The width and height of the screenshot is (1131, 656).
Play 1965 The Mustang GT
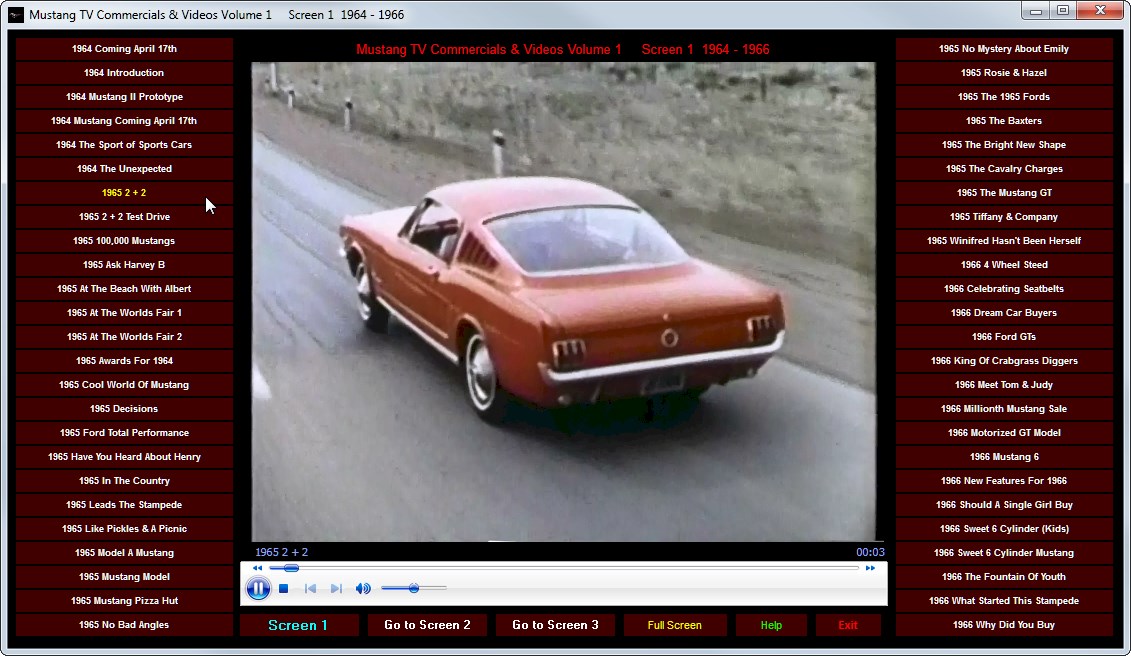(1004, 193)
